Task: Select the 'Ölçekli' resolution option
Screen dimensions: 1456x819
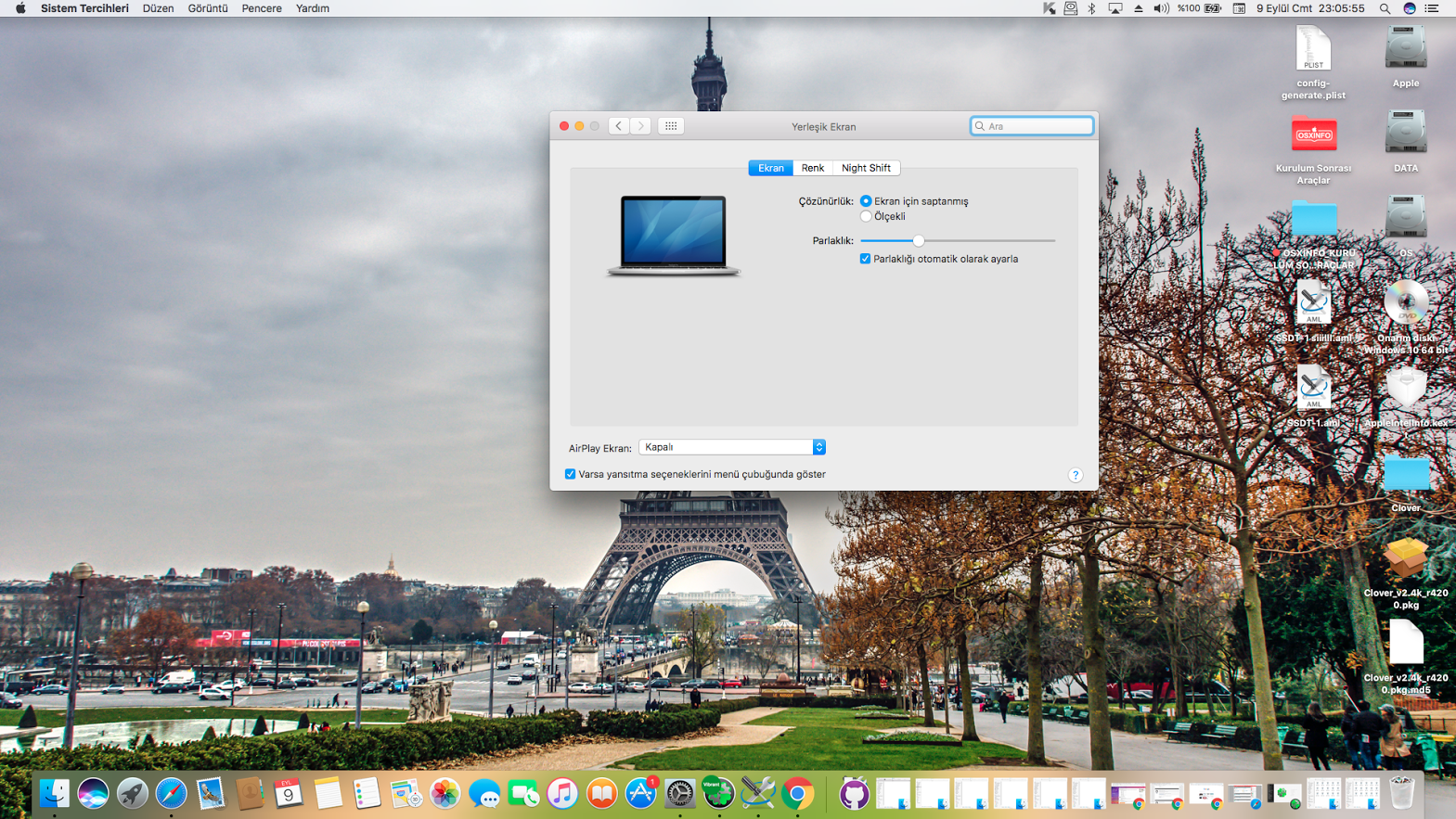Action: pyautogui.click(x=866, y=216)
